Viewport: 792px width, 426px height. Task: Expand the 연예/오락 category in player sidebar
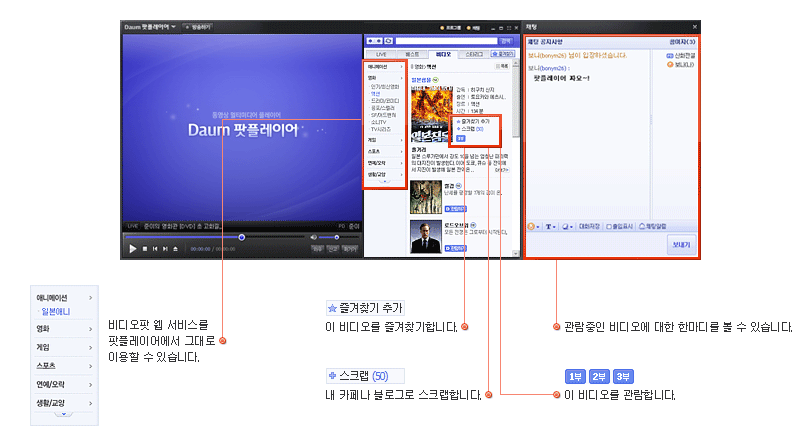point(385,163)
